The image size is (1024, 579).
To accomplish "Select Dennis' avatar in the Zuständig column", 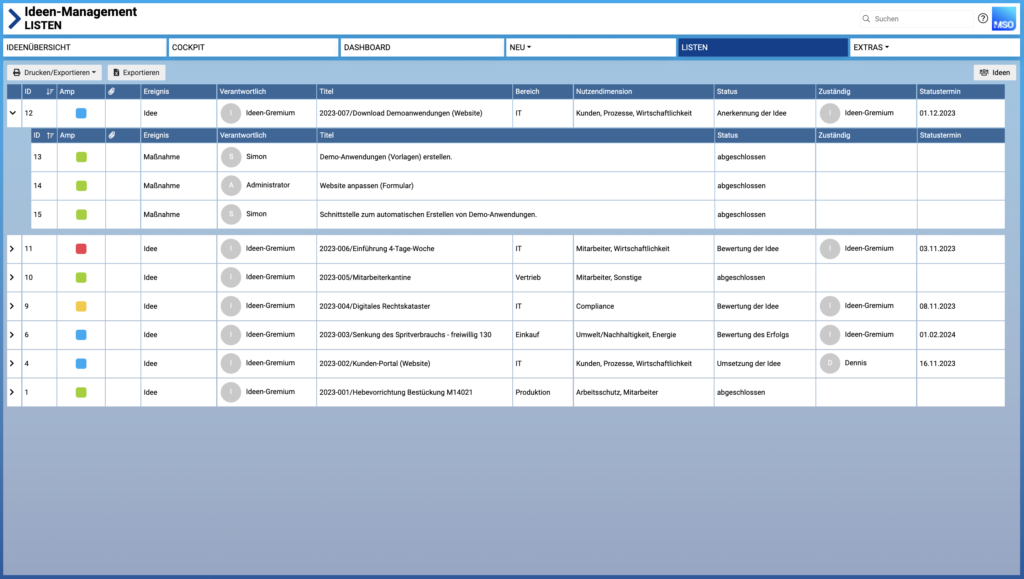I will [x=829, y=363].
